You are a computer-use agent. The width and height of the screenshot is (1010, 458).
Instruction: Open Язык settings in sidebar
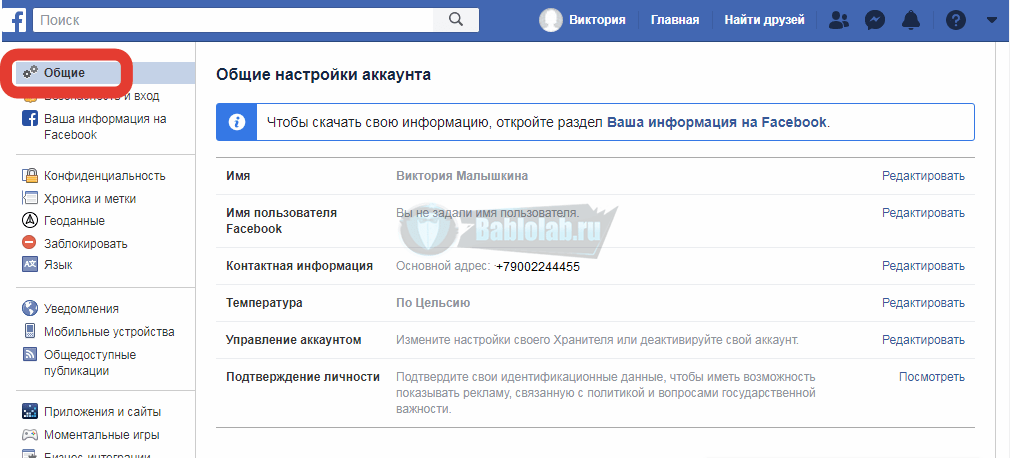click(58, 265)
